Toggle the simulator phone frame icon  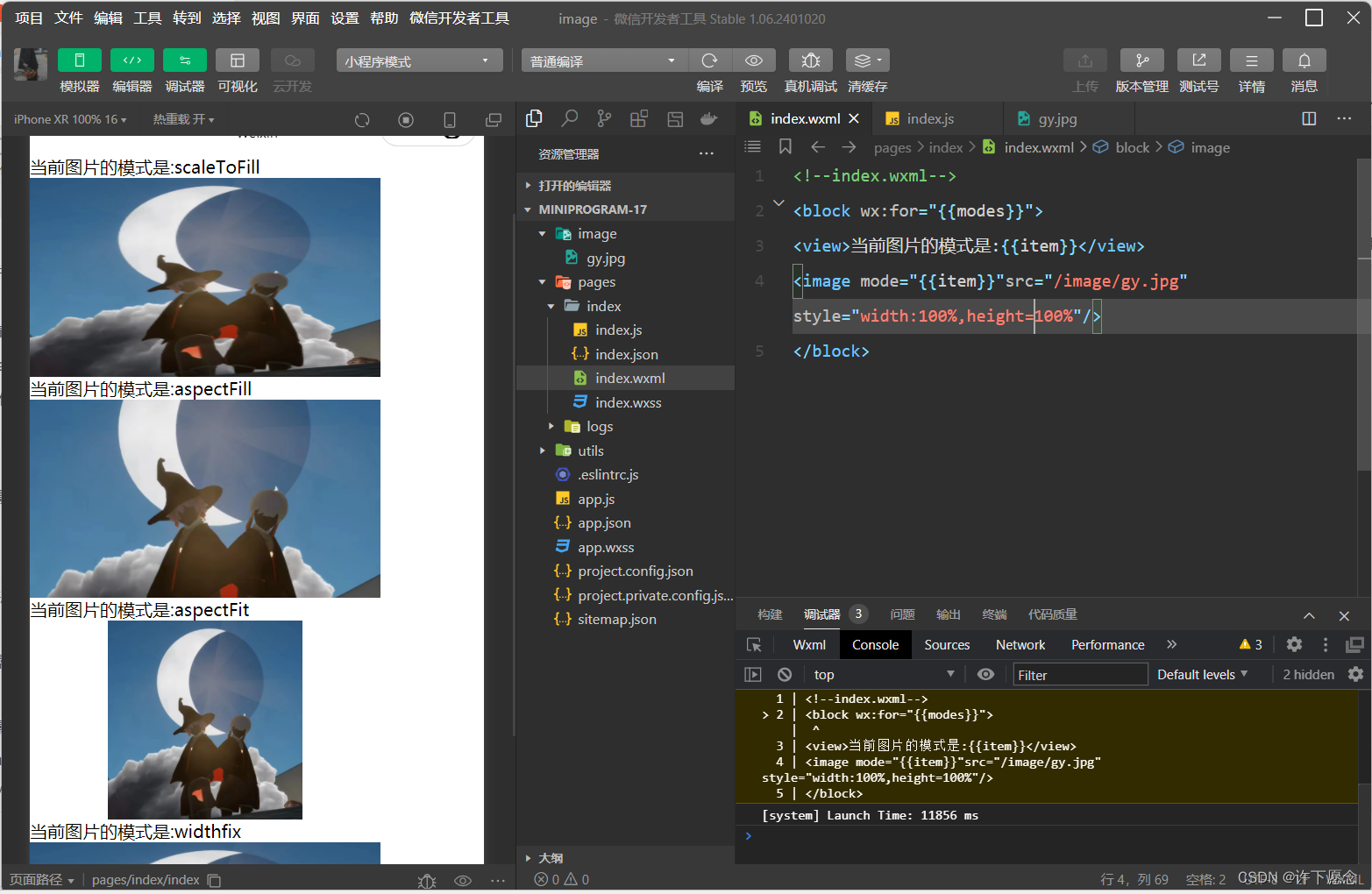coord(450,120)
